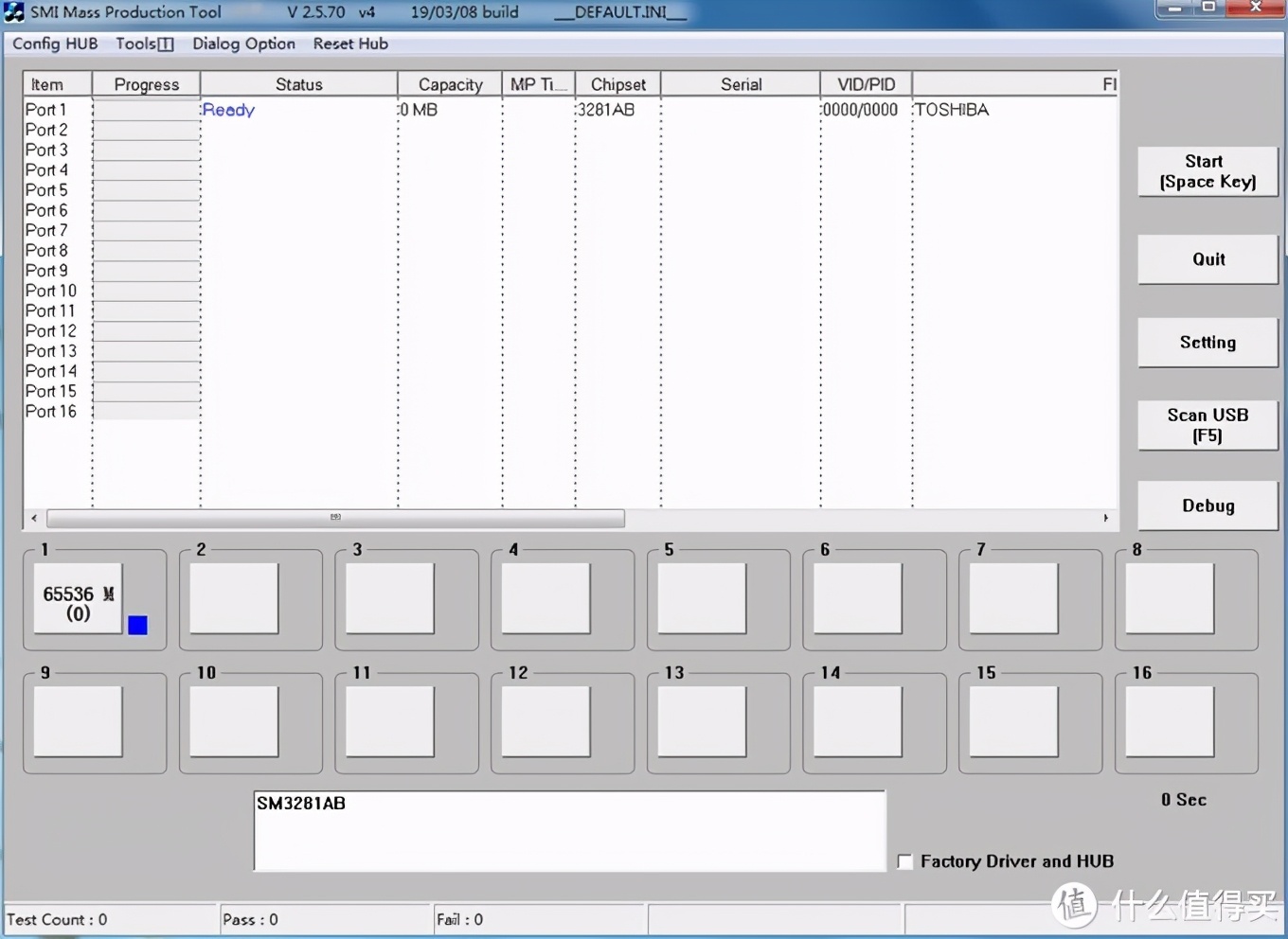Click the 0 MB capacity cell
Image resolution: width=1288 pixels, height=939 pixels.
point(419,110)
